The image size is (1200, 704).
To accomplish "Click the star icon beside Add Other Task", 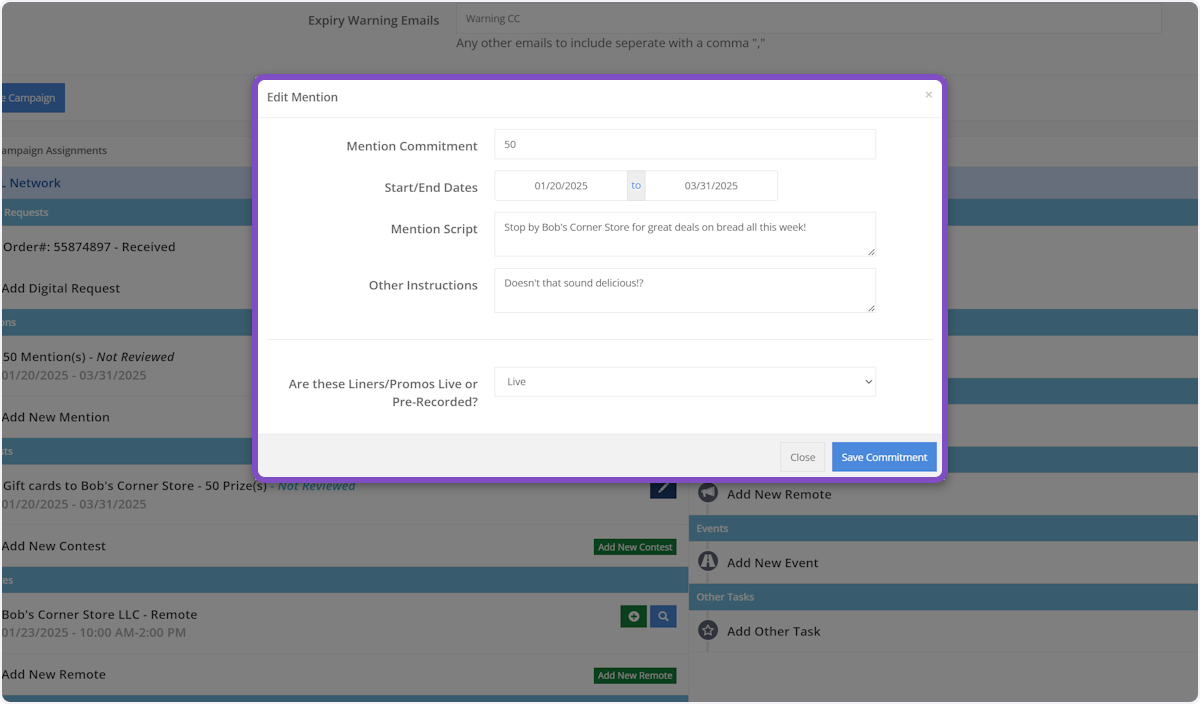I will 708,631.
